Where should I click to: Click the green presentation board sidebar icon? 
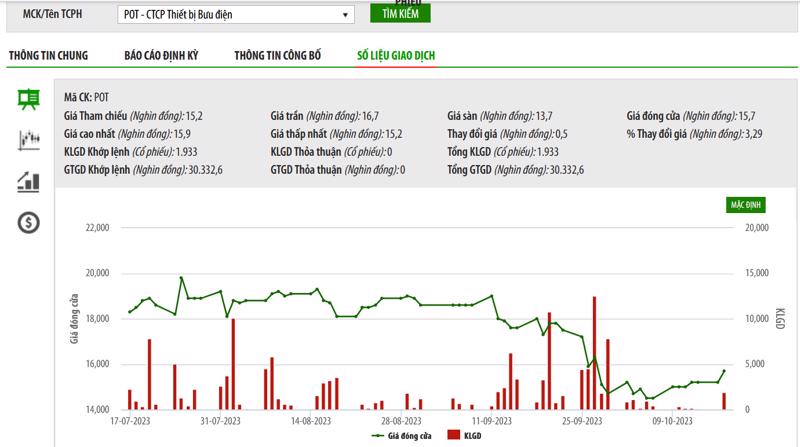pyautogui.click(x=28, y=98)
